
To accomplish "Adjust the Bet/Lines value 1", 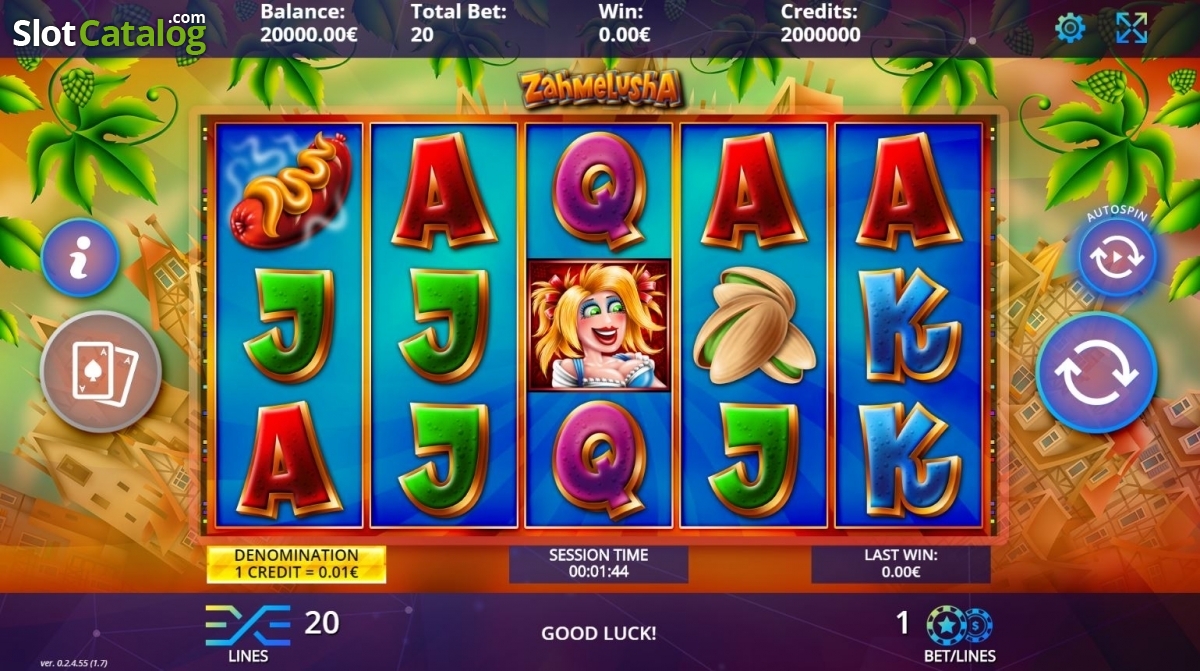I will point(903,624).
